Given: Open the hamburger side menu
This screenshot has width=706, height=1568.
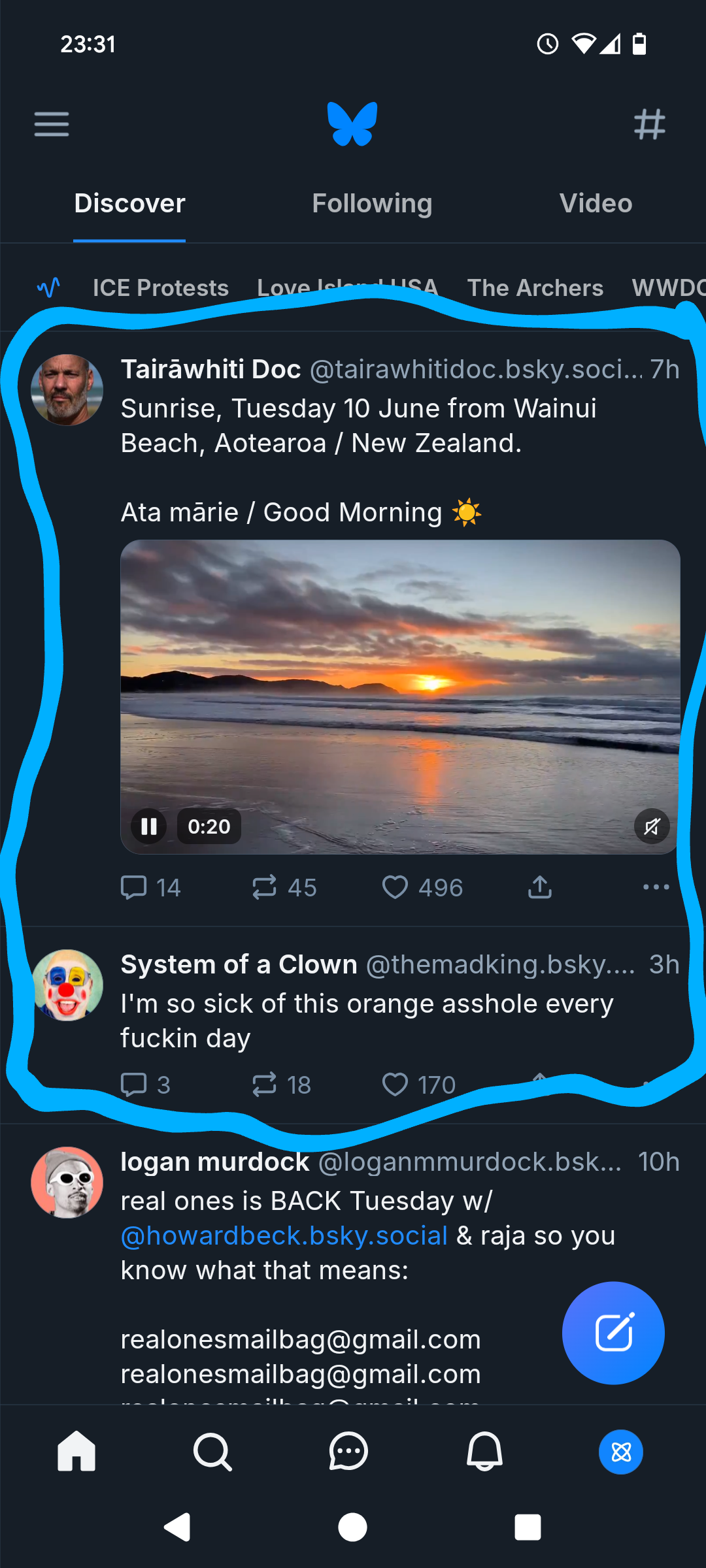Looking at the screenshot, I should tap(52, 124).
